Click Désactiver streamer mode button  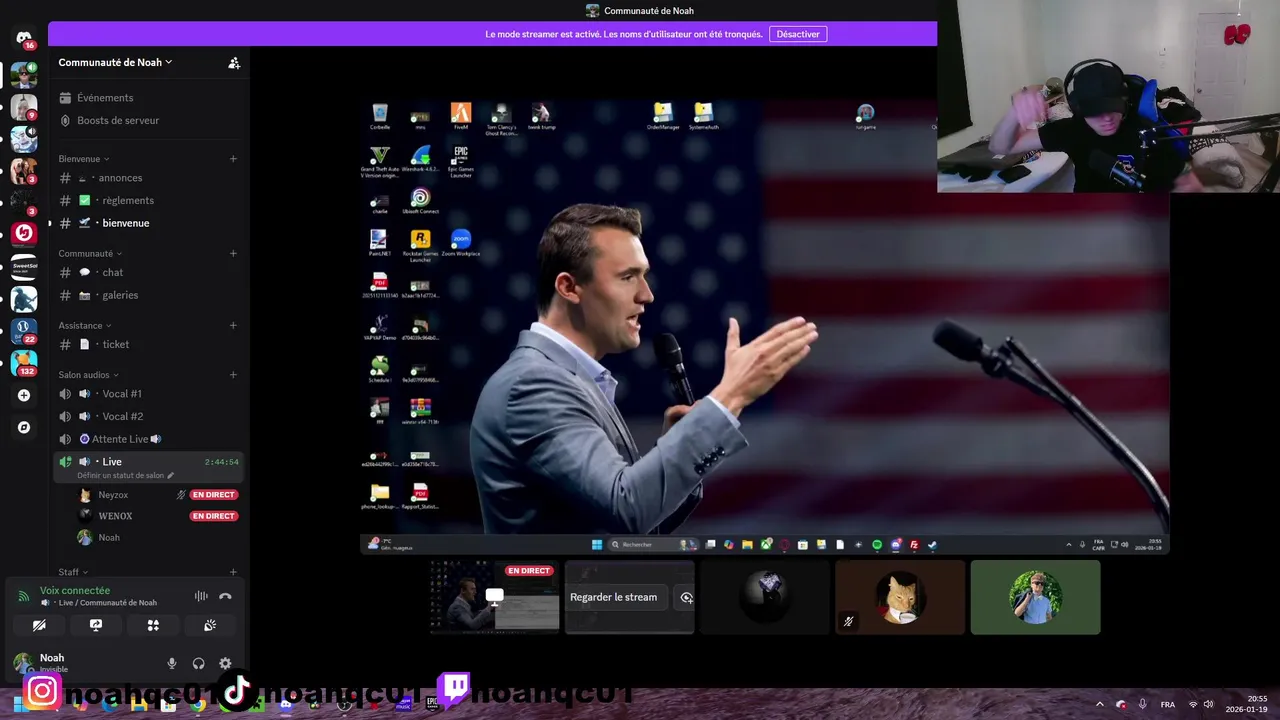(x=798, y=34)
